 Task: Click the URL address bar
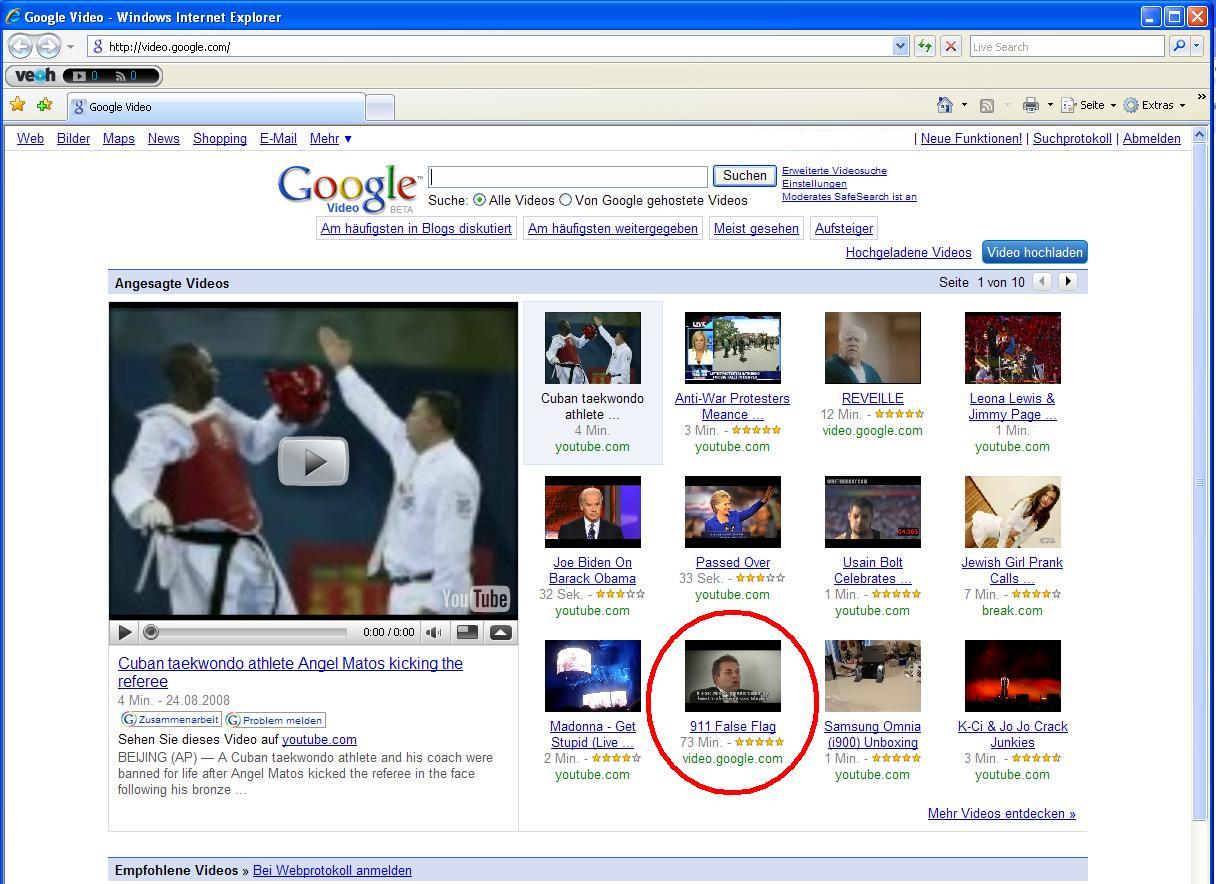pos(490,46)
